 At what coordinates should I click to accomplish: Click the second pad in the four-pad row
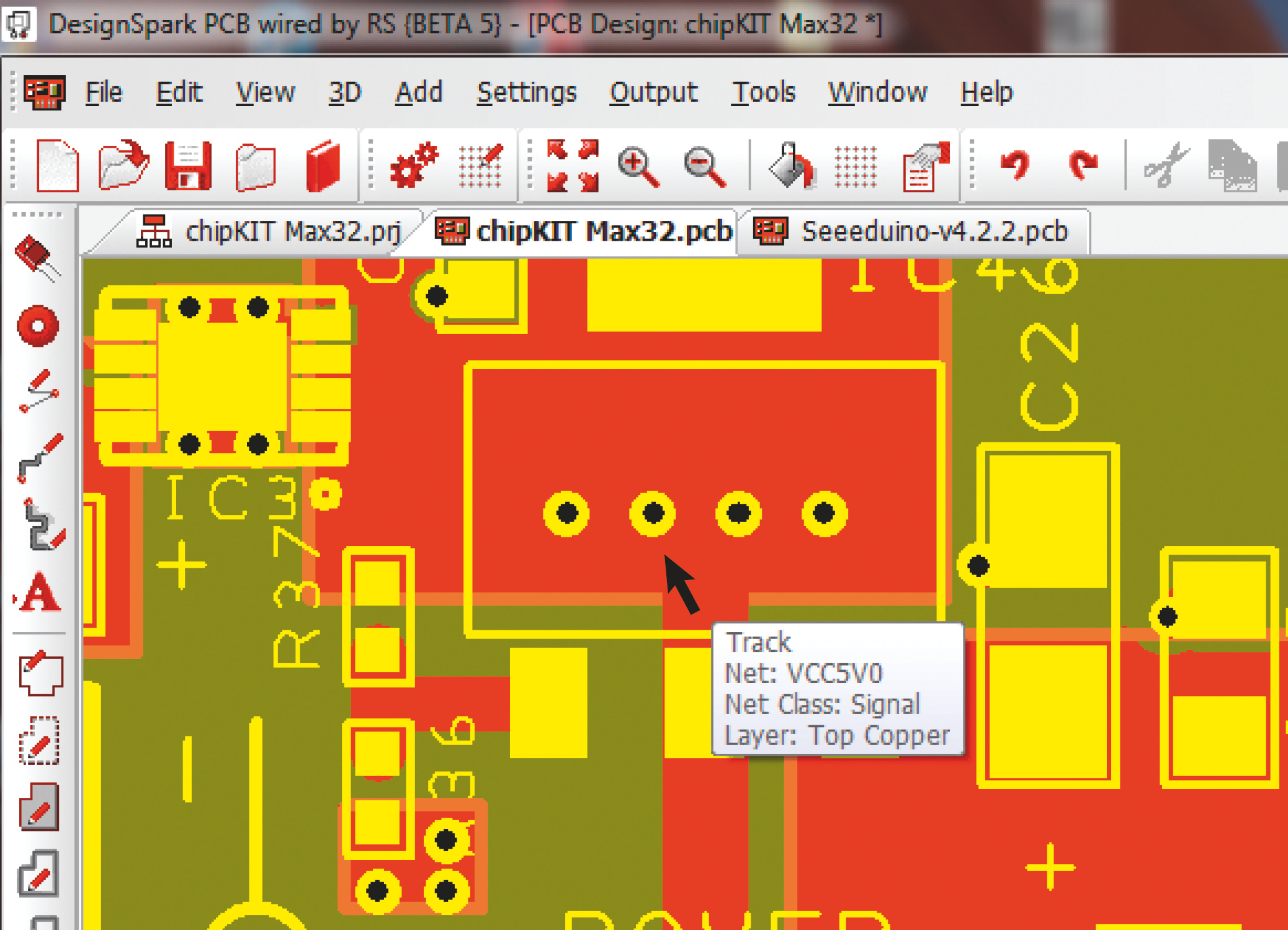[653, 513]
